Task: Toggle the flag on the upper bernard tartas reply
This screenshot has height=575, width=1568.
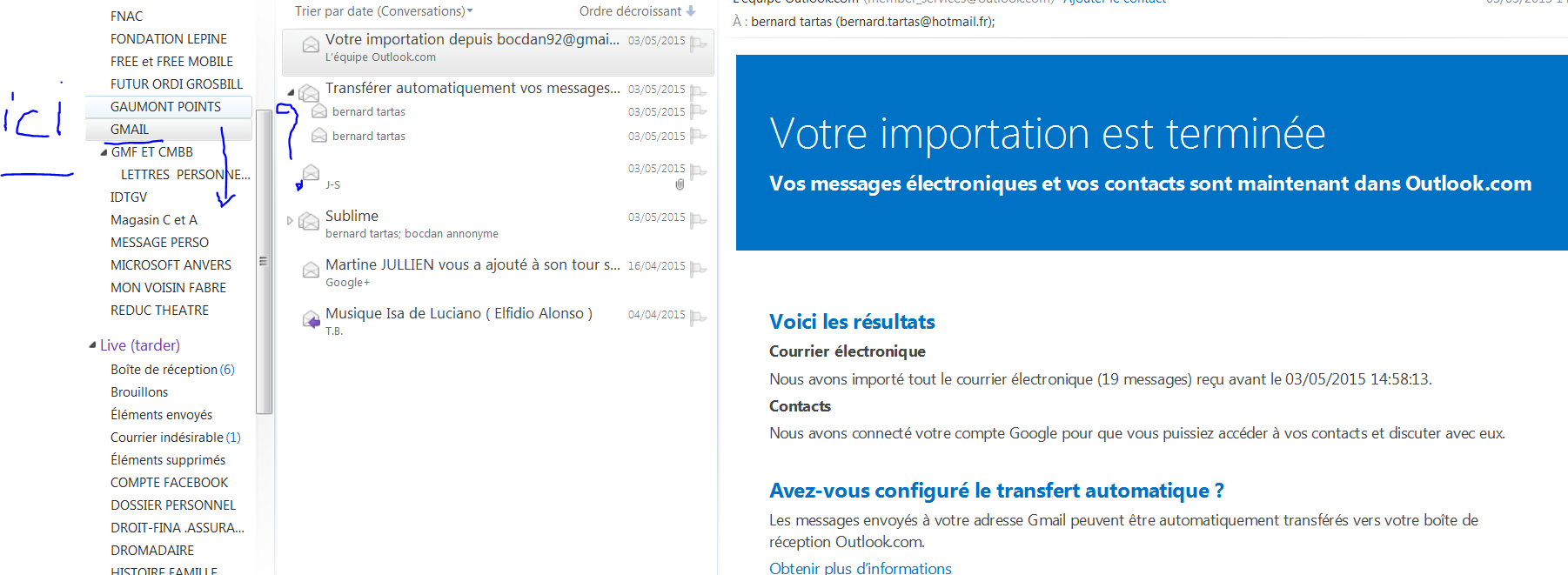Action: 698,111
